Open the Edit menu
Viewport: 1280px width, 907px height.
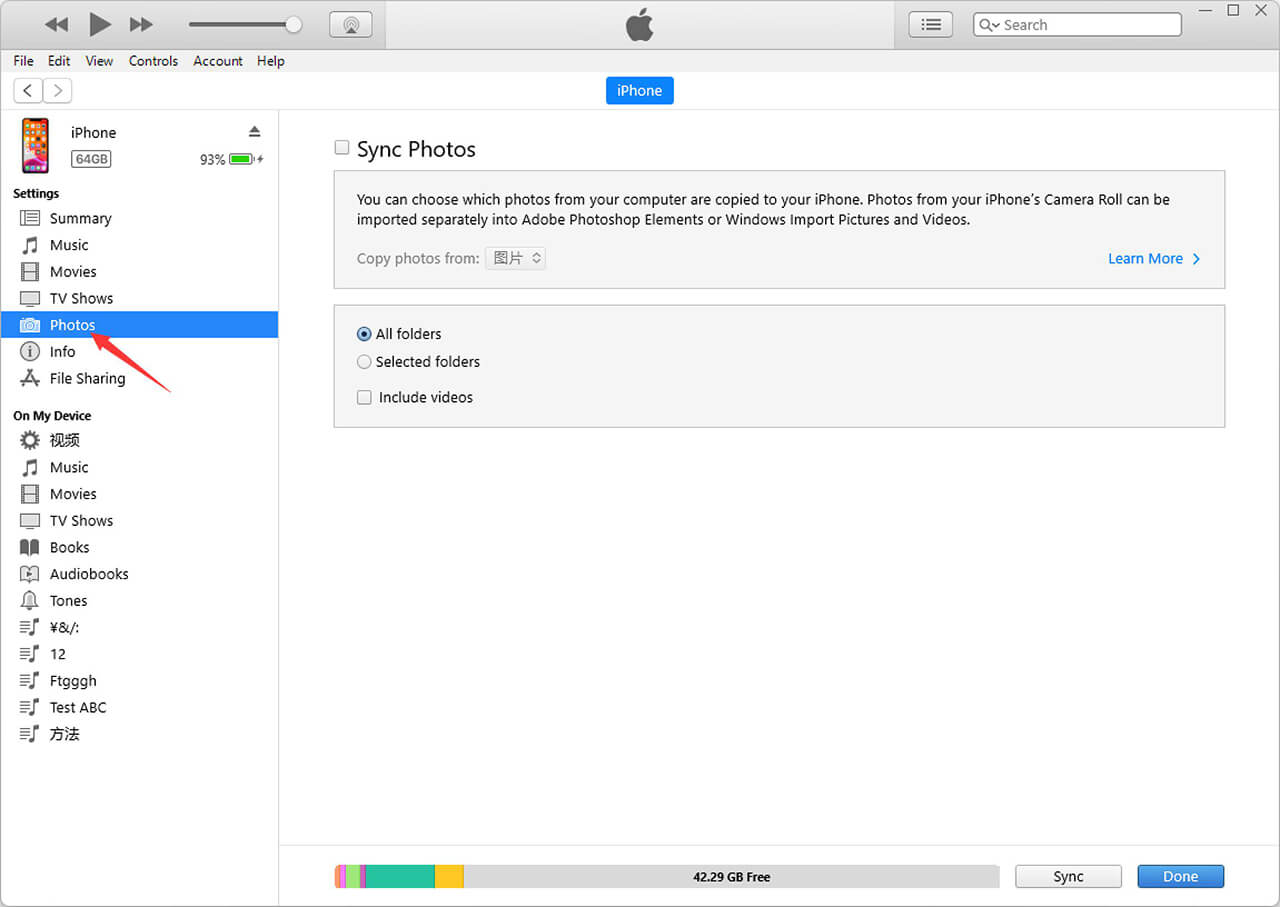(59, 61)
